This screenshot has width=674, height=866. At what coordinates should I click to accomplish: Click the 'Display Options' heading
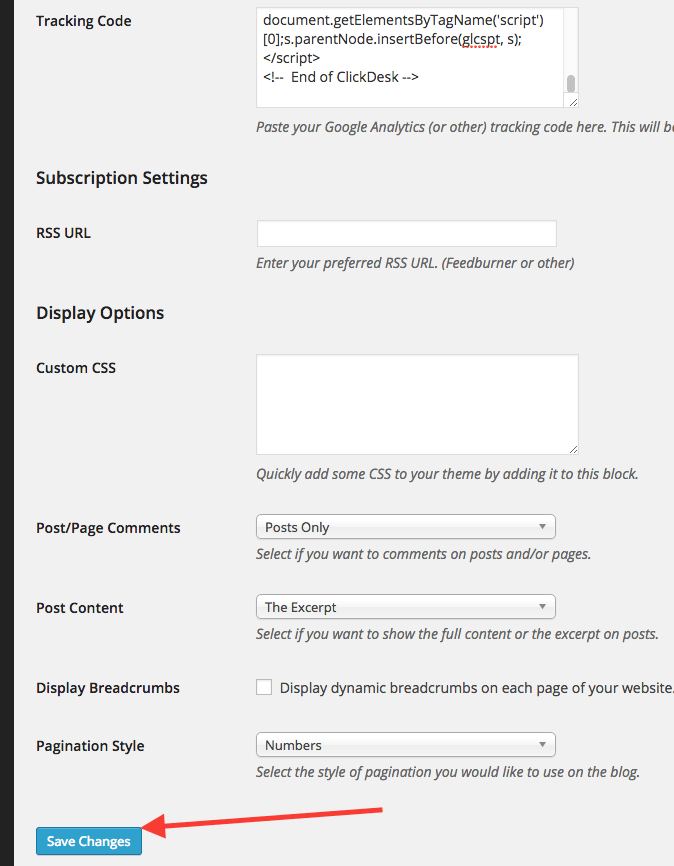(x=100, y=313)
